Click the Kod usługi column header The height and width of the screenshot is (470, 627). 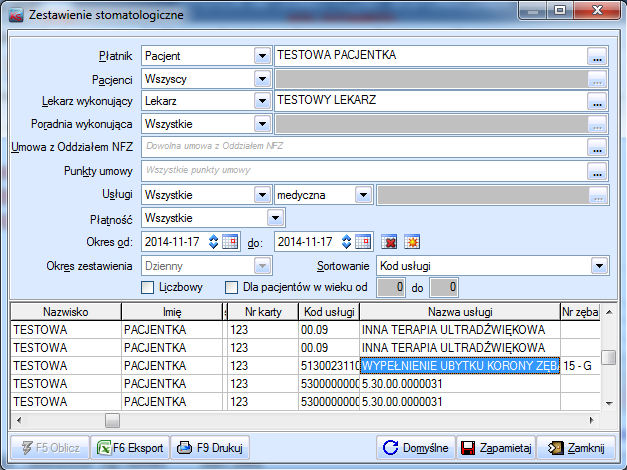[328, 310]
